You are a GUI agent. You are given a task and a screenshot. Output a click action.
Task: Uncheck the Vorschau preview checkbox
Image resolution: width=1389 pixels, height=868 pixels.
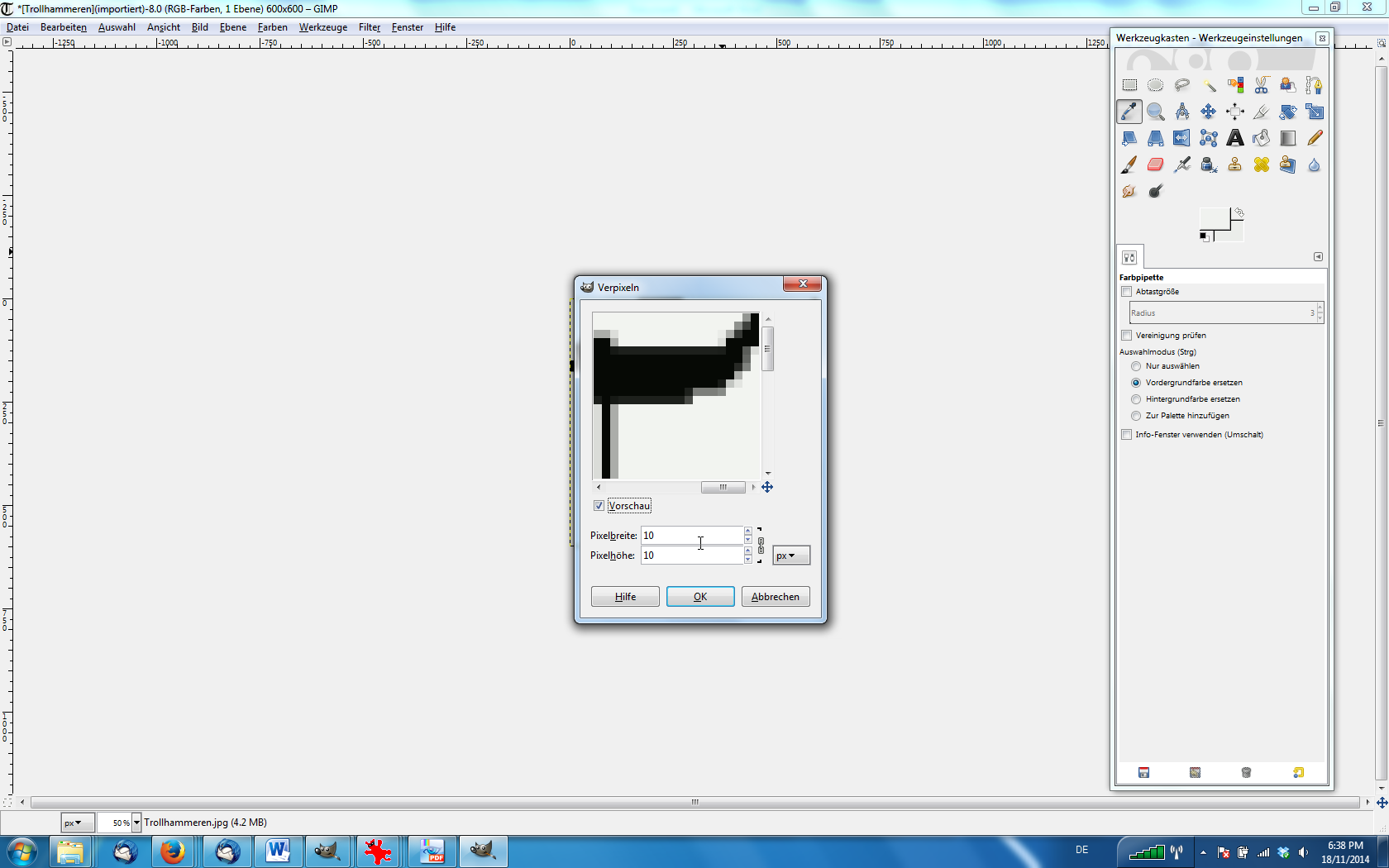pyautogui.click(x=599, y=506)
